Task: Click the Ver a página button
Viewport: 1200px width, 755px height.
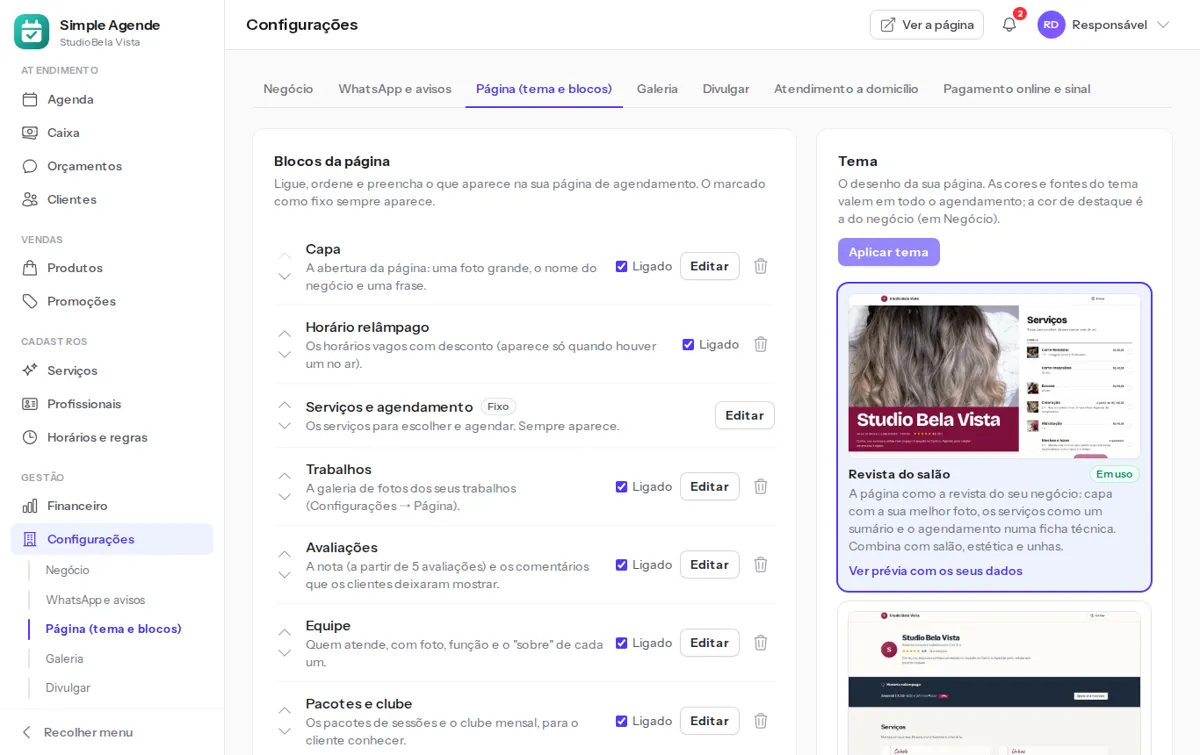Action: click(x=927, y=25)
